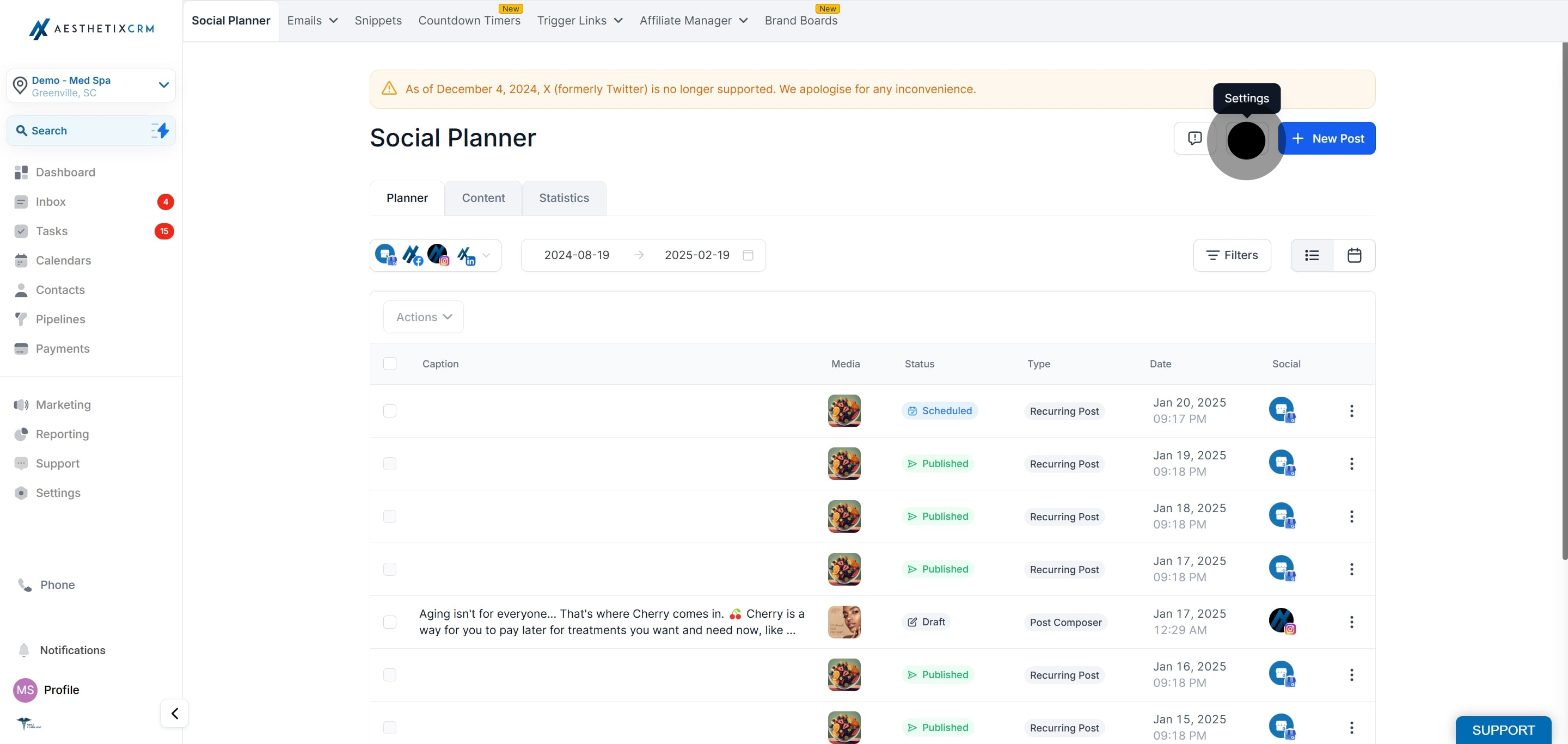Switch to the Statistics tab
The image size is (1568, 744).
(x=563, y=198)
